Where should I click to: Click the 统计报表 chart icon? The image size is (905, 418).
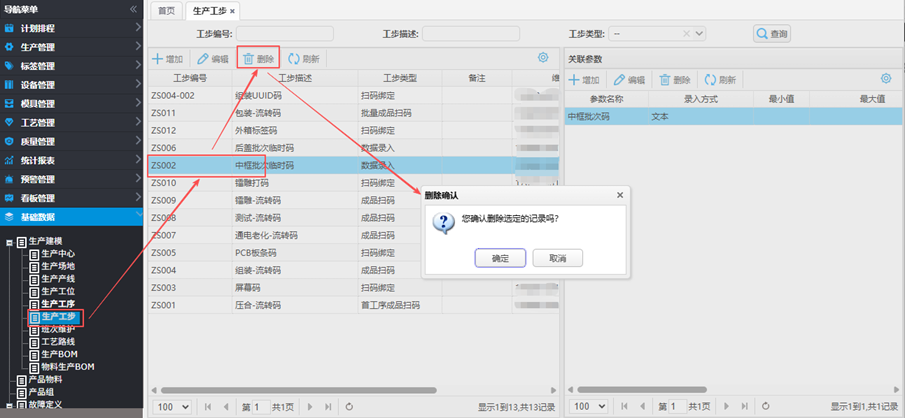click(9, 161)
